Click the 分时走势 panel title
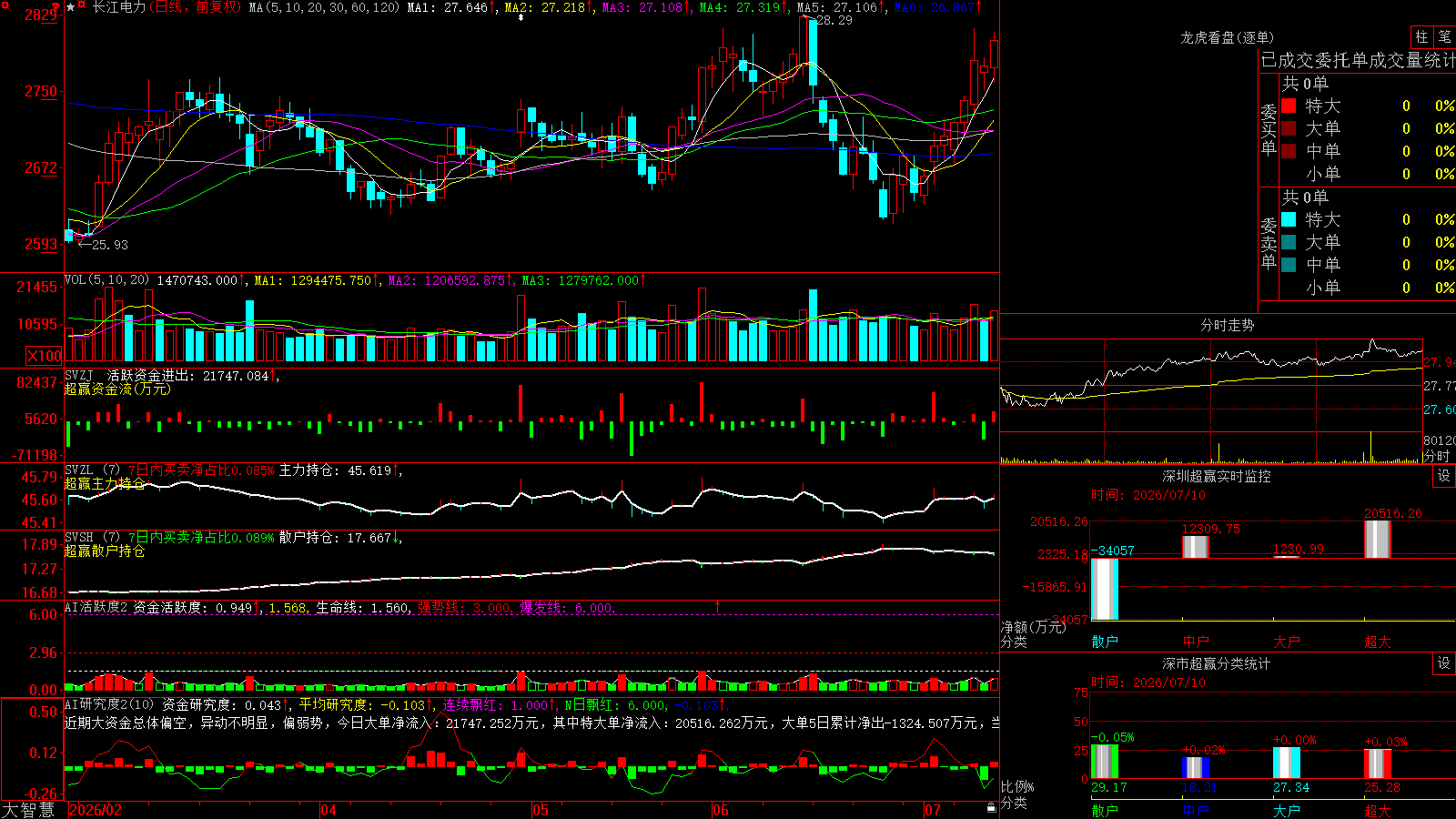 point(1227,325)
